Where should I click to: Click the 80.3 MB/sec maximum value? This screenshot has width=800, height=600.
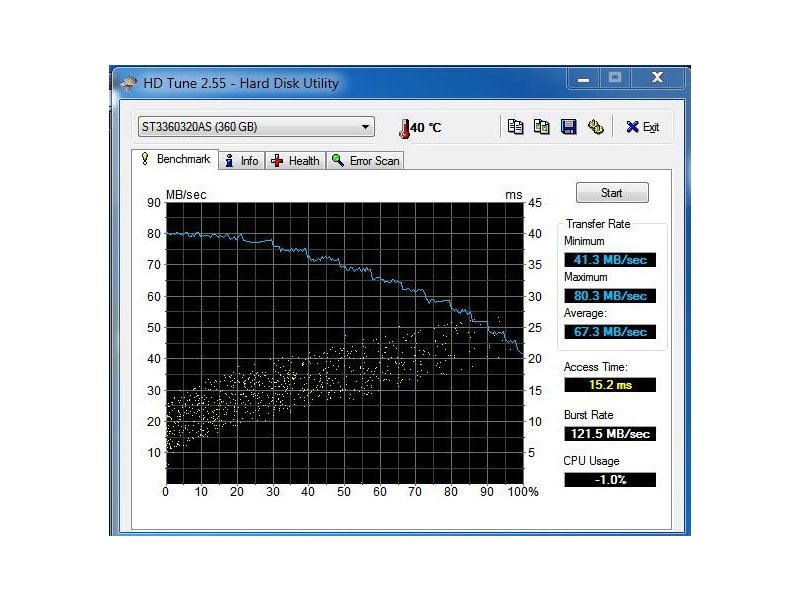(x=610, y=296)
